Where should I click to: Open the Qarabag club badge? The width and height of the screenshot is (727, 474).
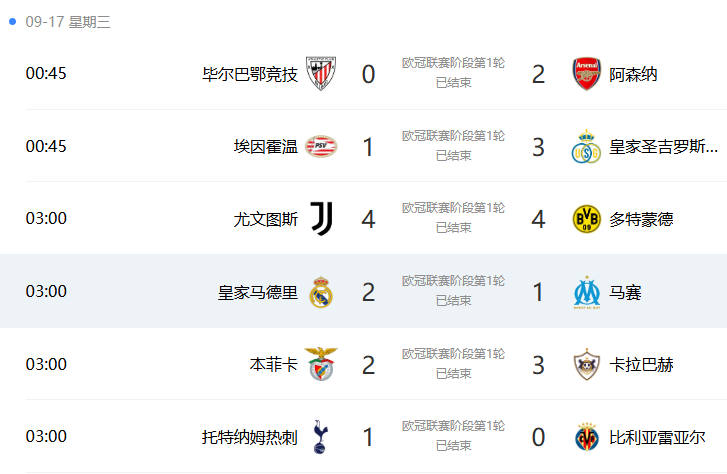587,365
